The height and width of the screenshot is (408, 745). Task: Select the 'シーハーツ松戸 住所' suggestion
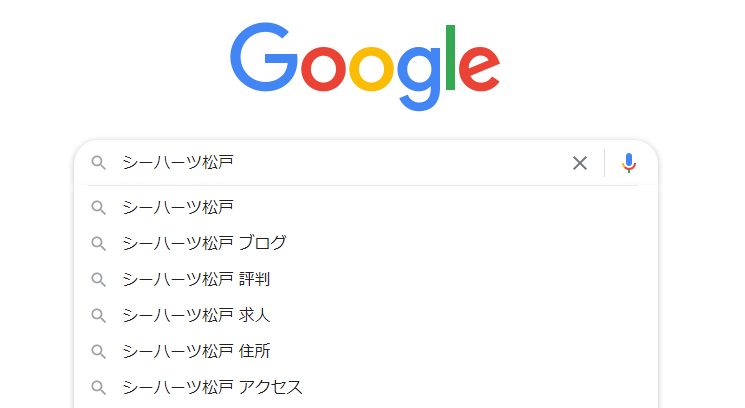point(196,351)
